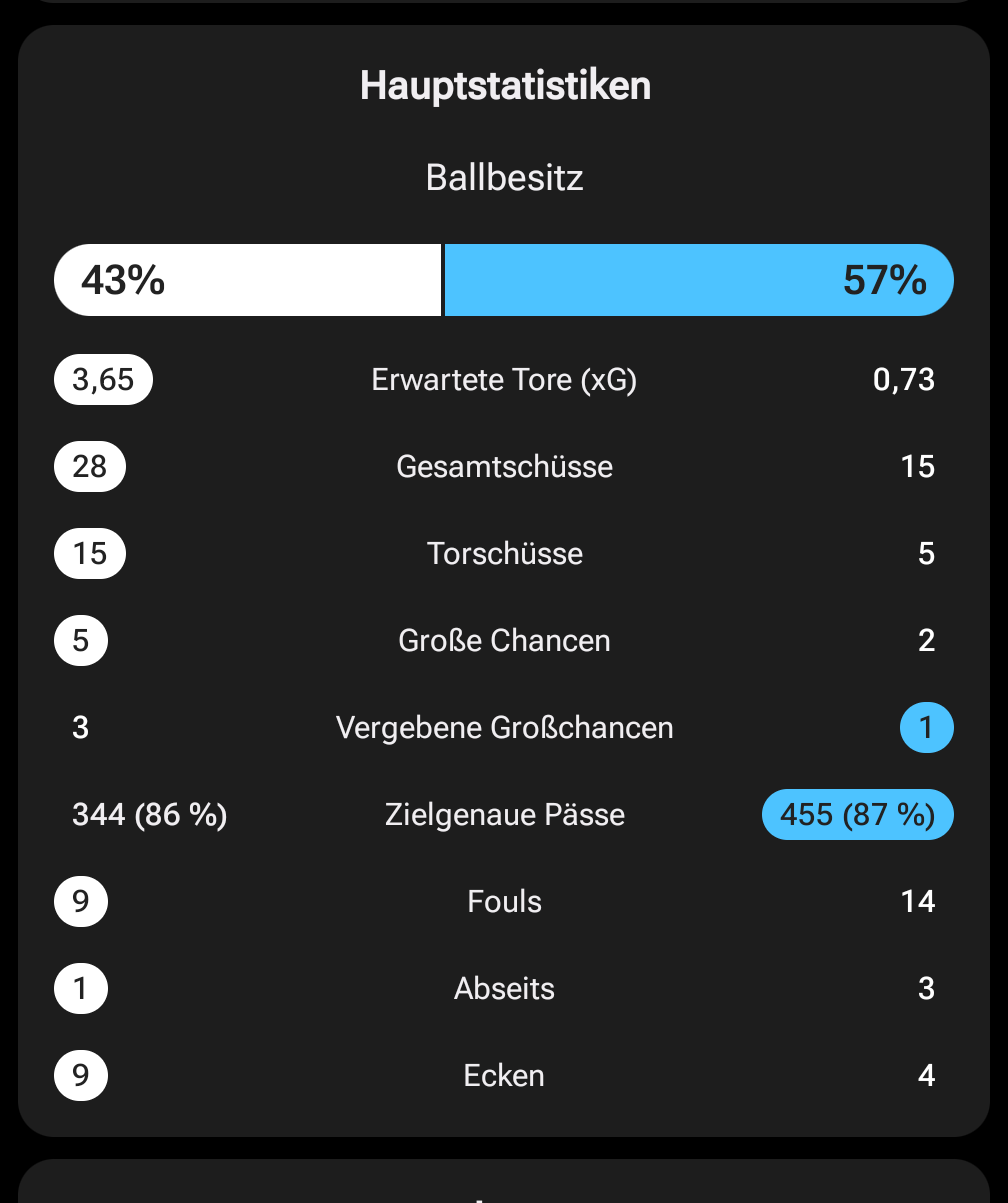Tap the 9 badge in the Fouls row

[81, 902]
